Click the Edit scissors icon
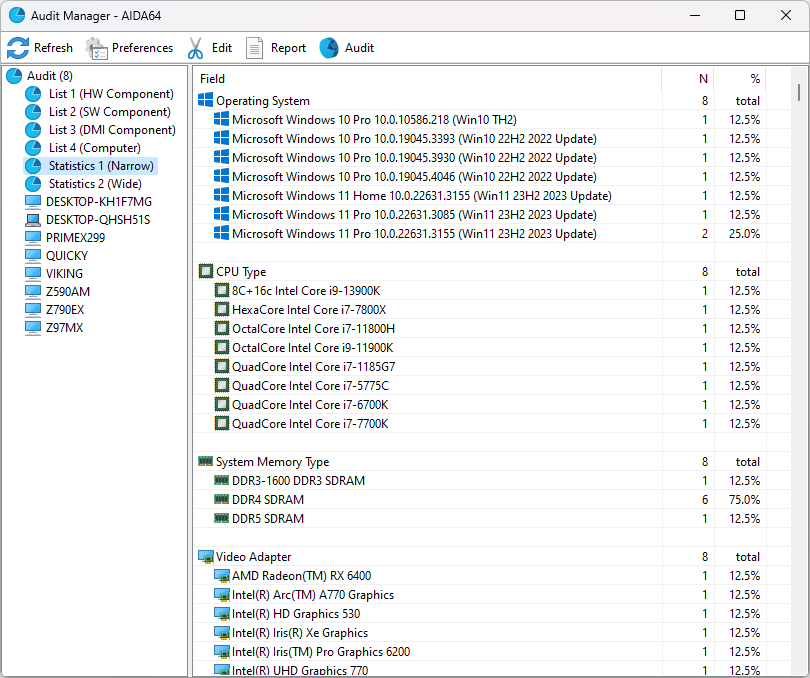 [195, 48]
